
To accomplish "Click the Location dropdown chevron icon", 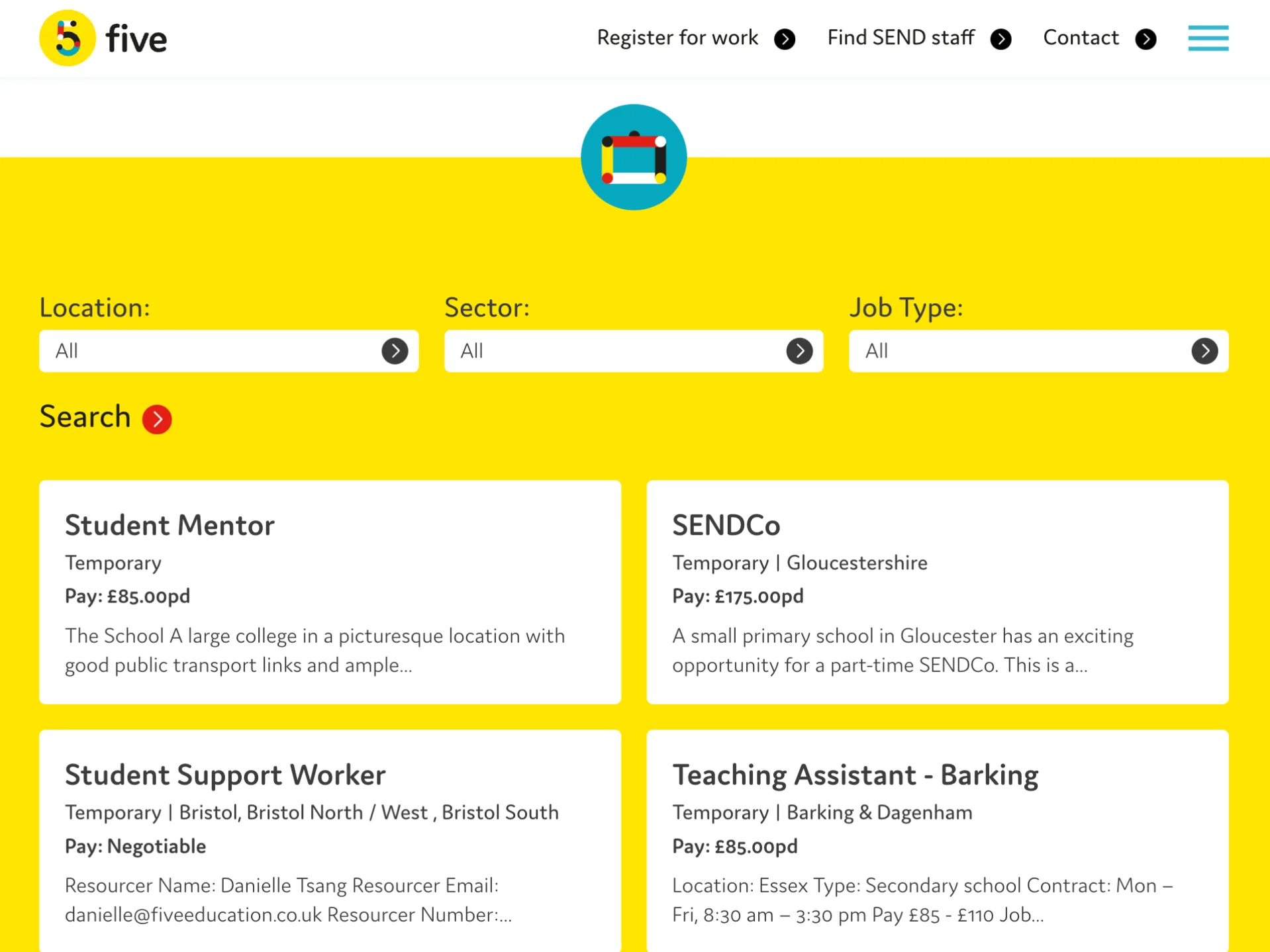I will tap(395, 351).
